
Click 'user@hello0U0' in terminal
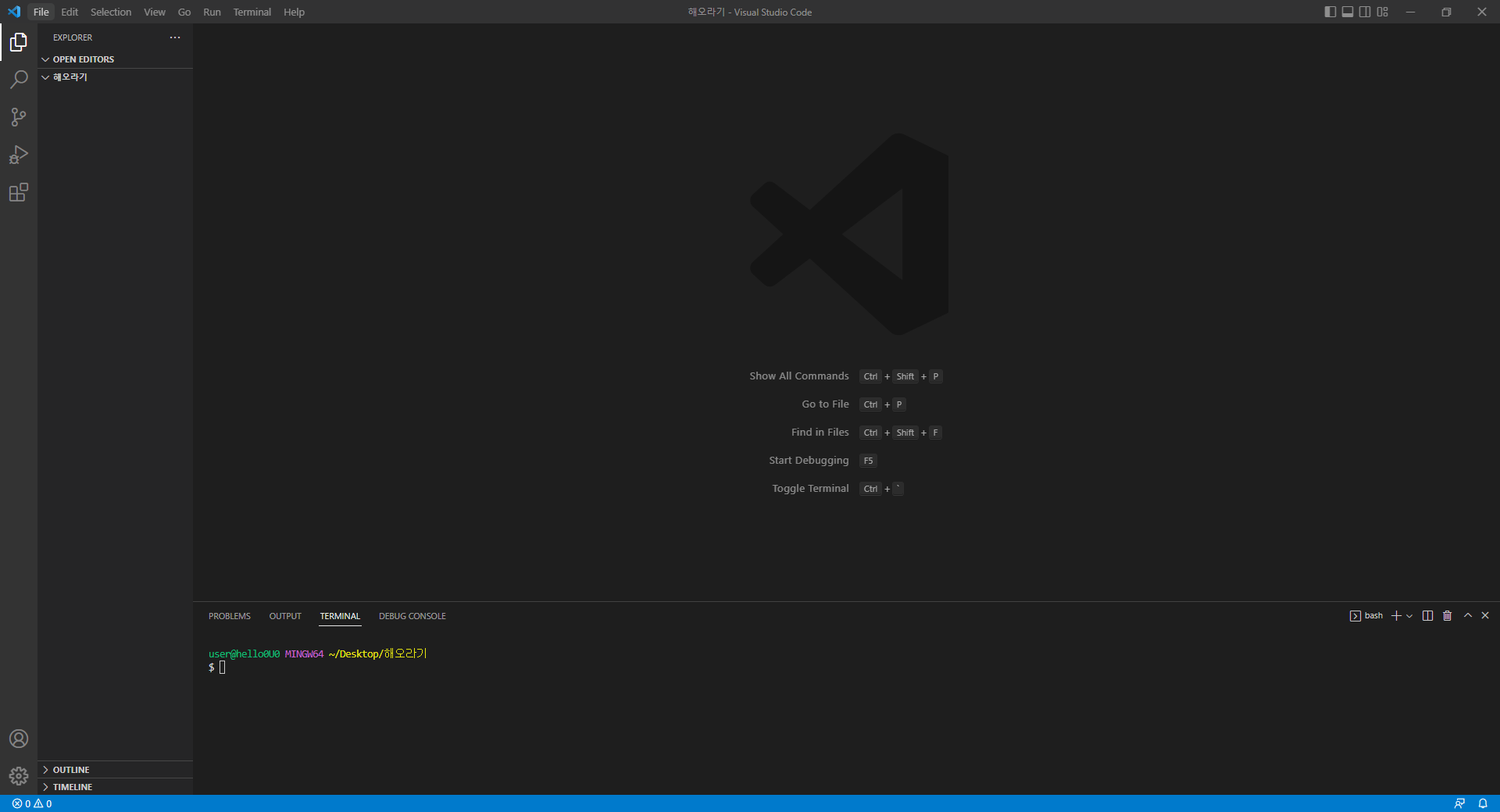tap(244, 654)
